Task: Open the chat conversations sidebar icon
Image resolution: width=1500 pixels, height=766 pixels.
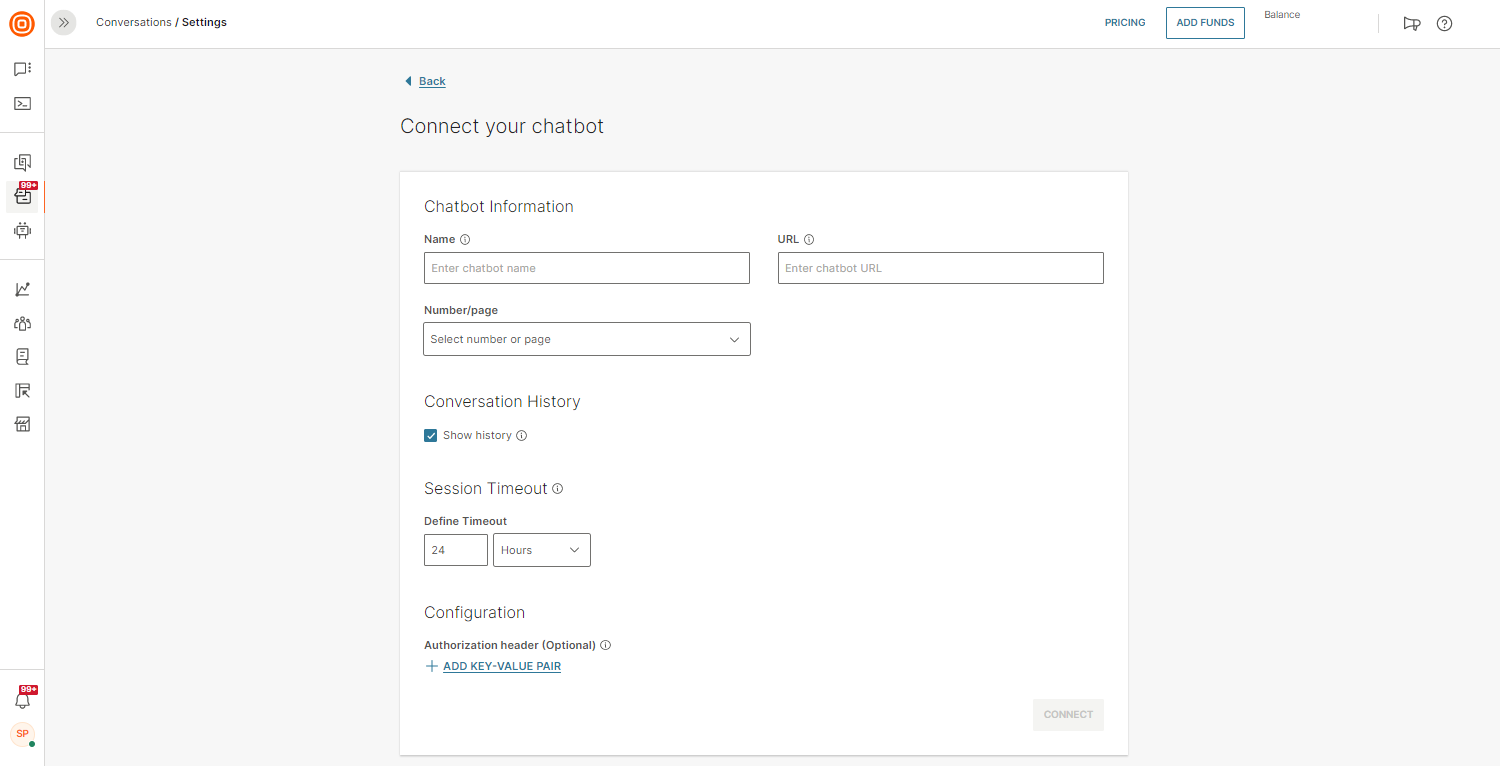Action: (x=22, y=69)
